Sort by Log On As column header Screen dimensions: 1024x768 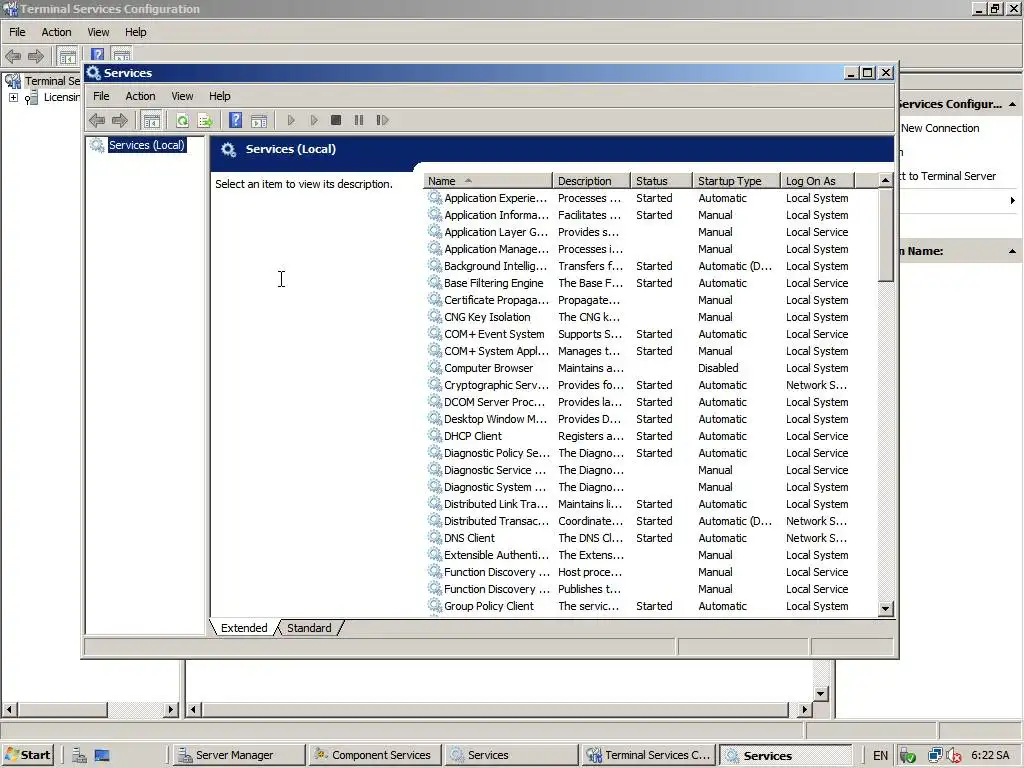(x=818, y=181)
